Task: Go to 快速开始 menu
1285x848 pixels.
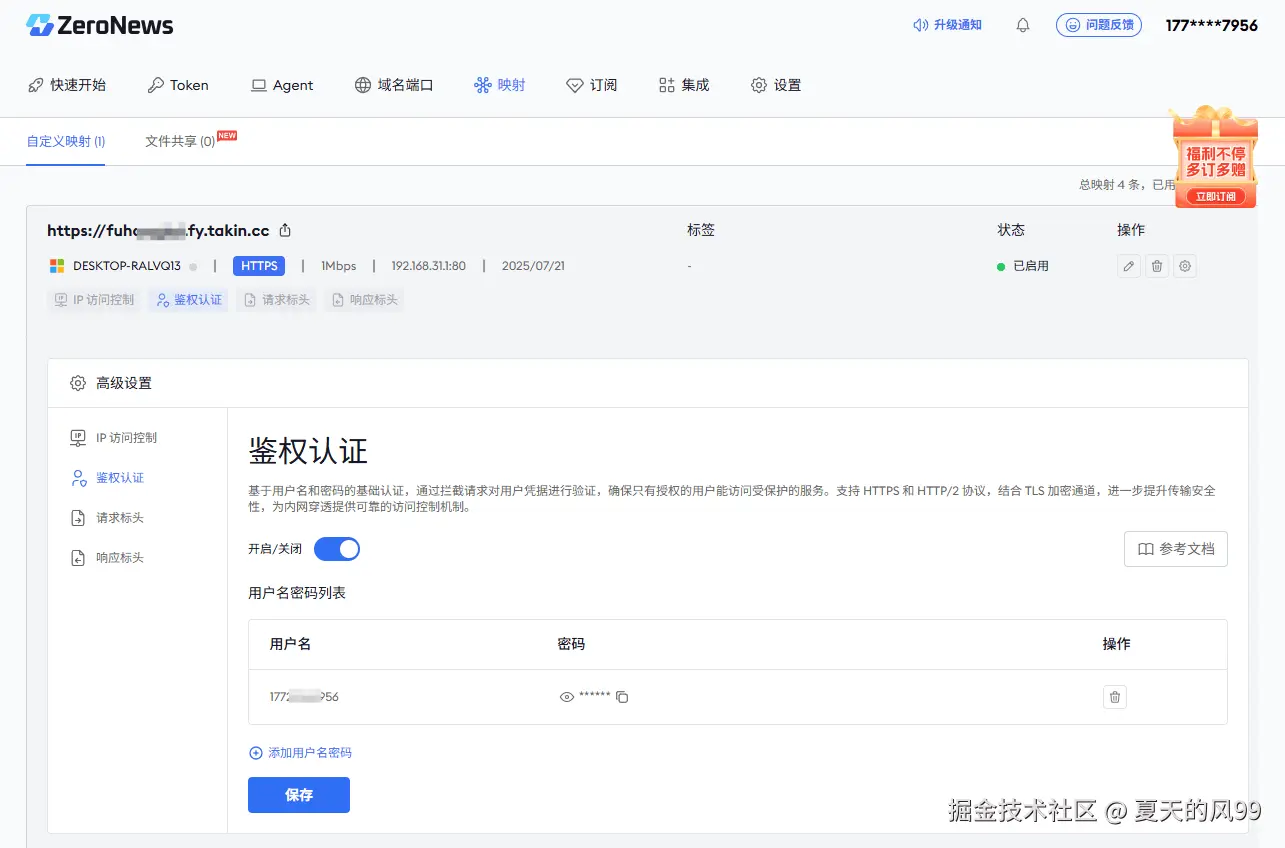Action: [x=67, y=85]
